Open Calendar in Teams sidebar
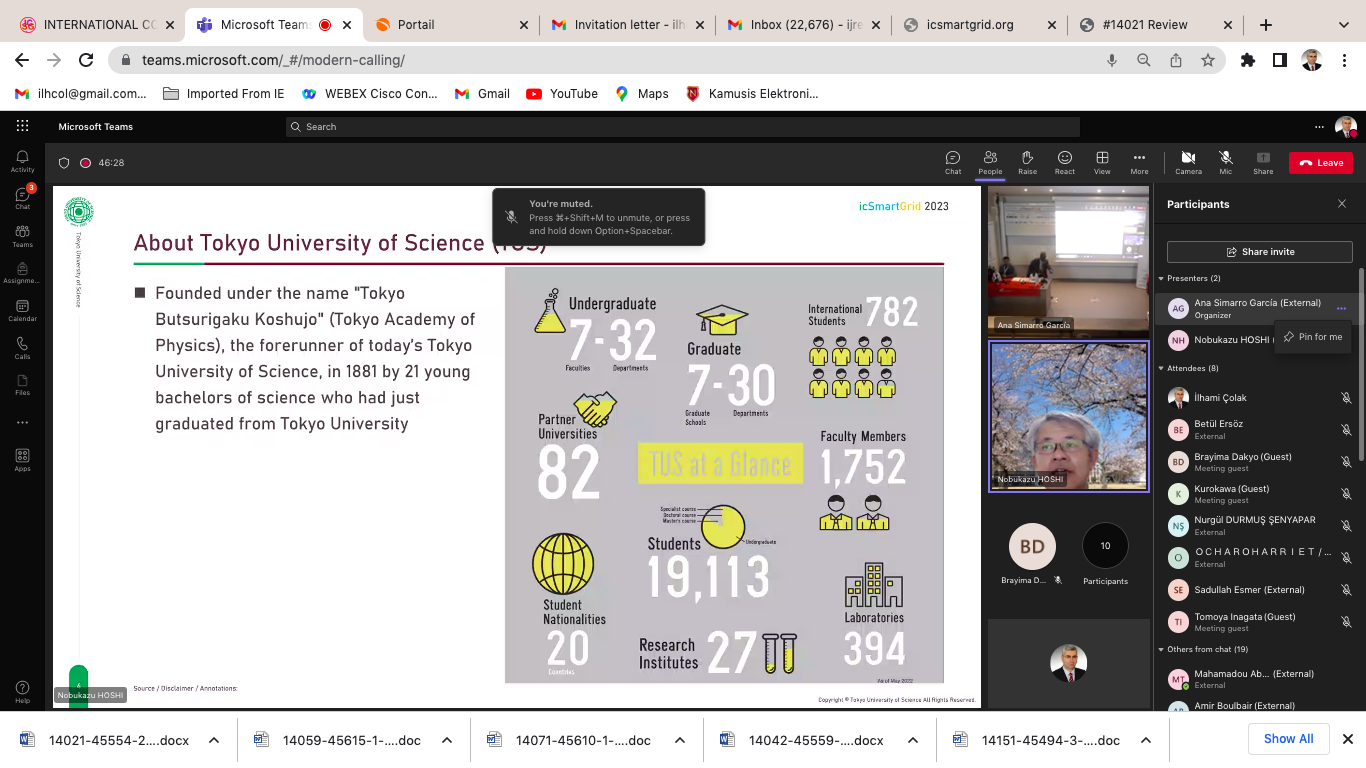 point(22,310)
